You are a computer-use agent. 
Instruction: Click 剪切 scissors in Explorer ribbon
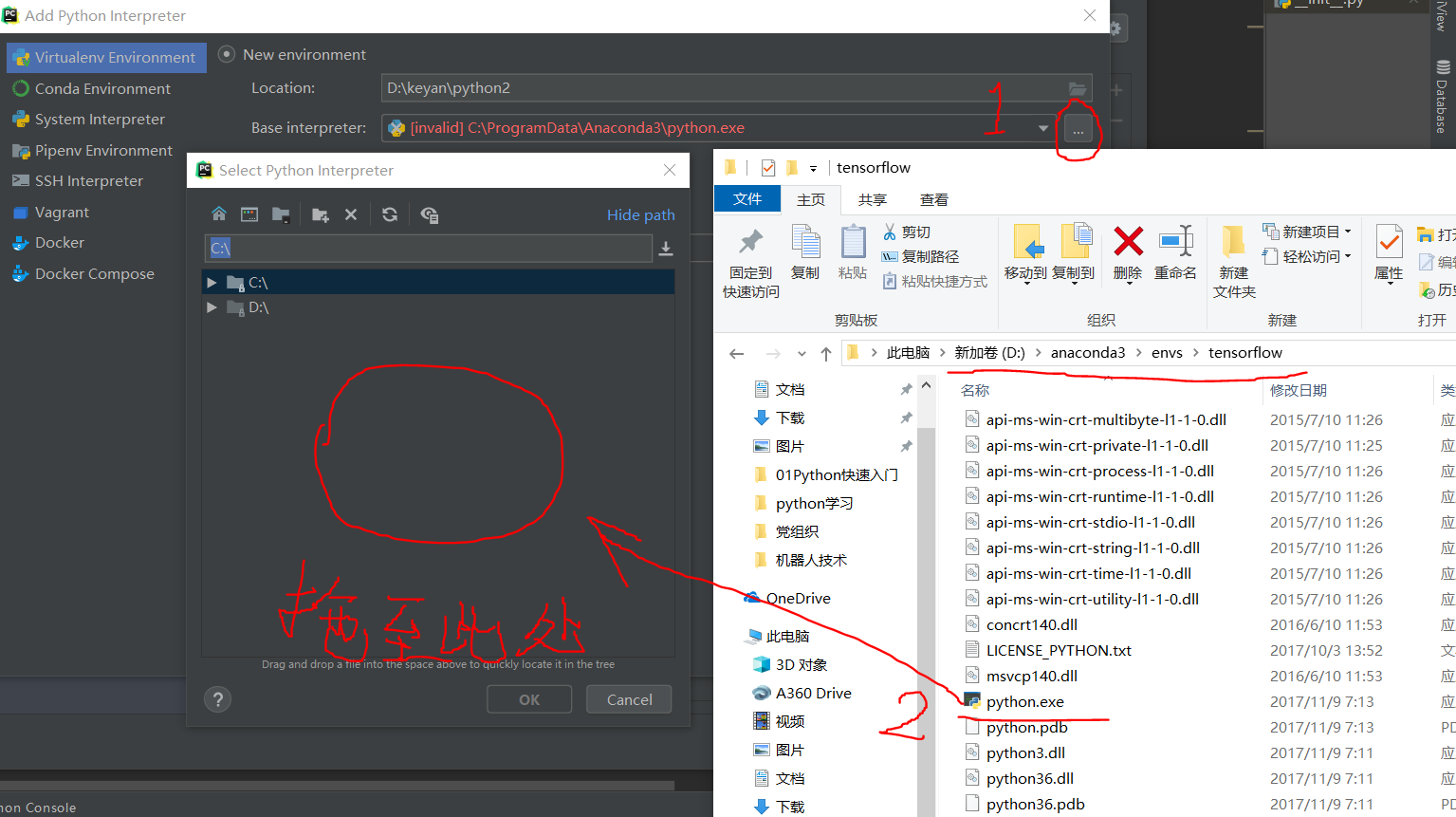(x=907, y=232)
